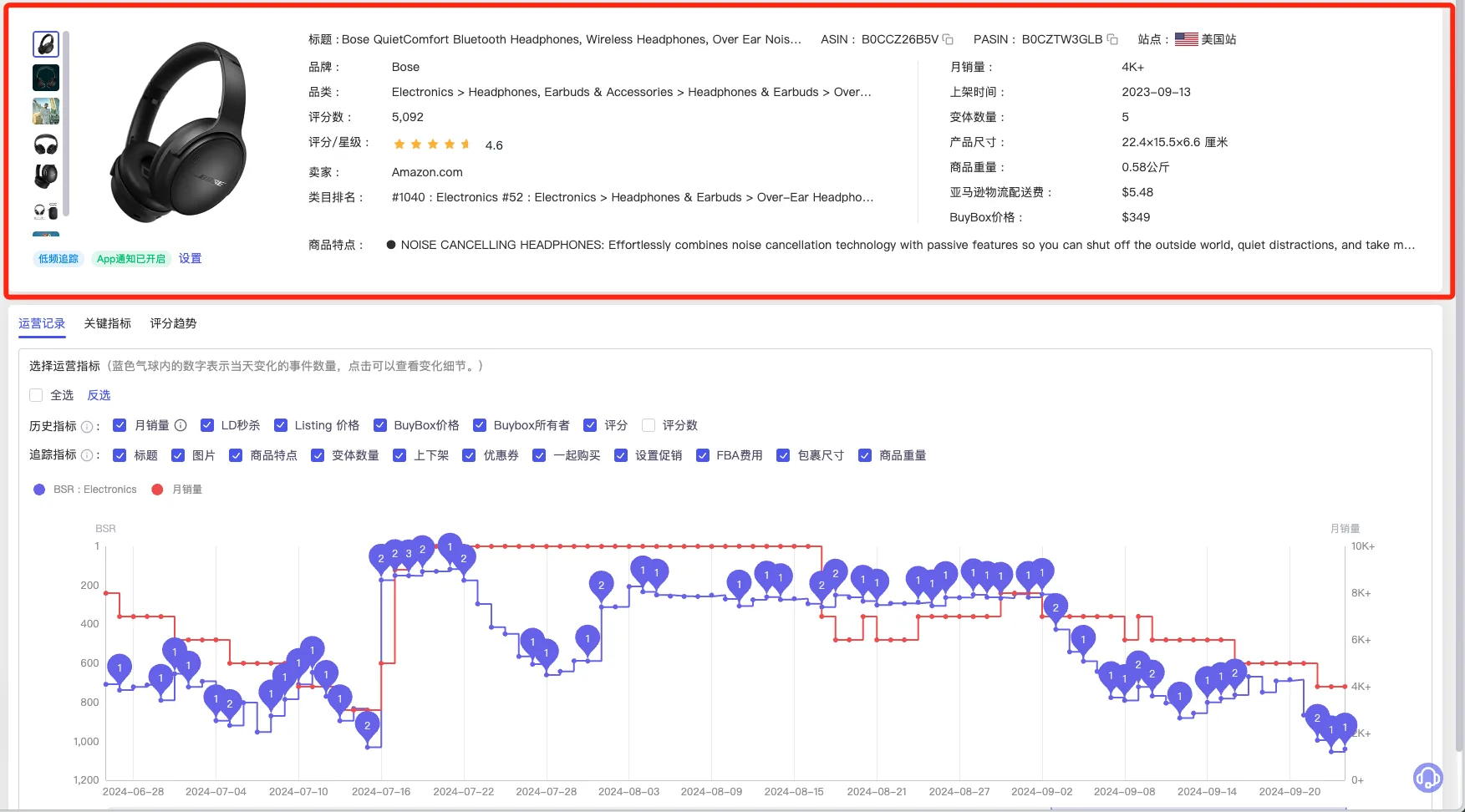Screen dimensions: 1465x812
Task: Uncheck the 变体数量 tracking checkbox
Action: [x=318, y=455]
